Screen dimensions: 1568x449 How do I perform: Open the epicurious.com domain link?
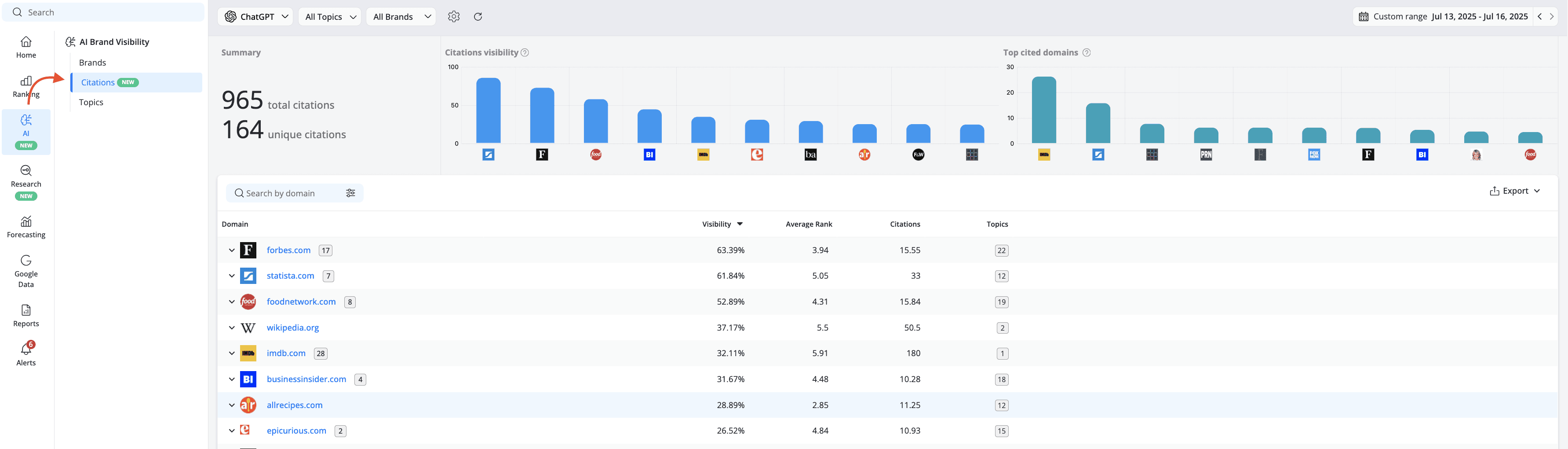coord(296,431)
